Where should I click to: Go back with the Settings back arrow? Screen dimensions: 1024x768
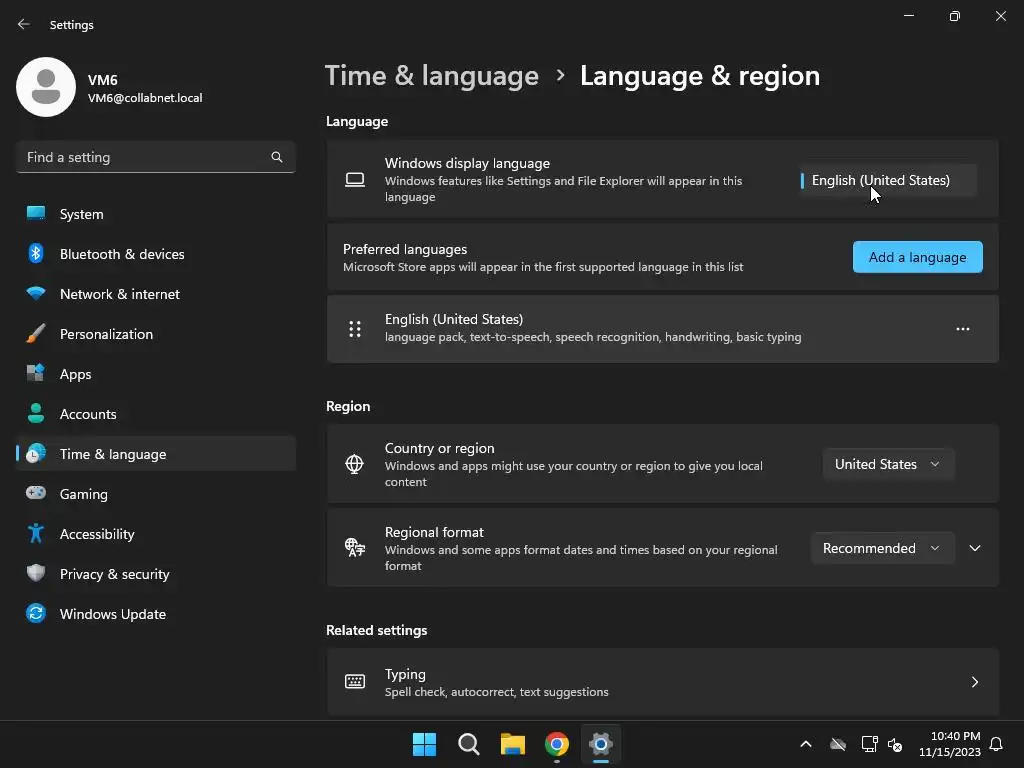24,24
